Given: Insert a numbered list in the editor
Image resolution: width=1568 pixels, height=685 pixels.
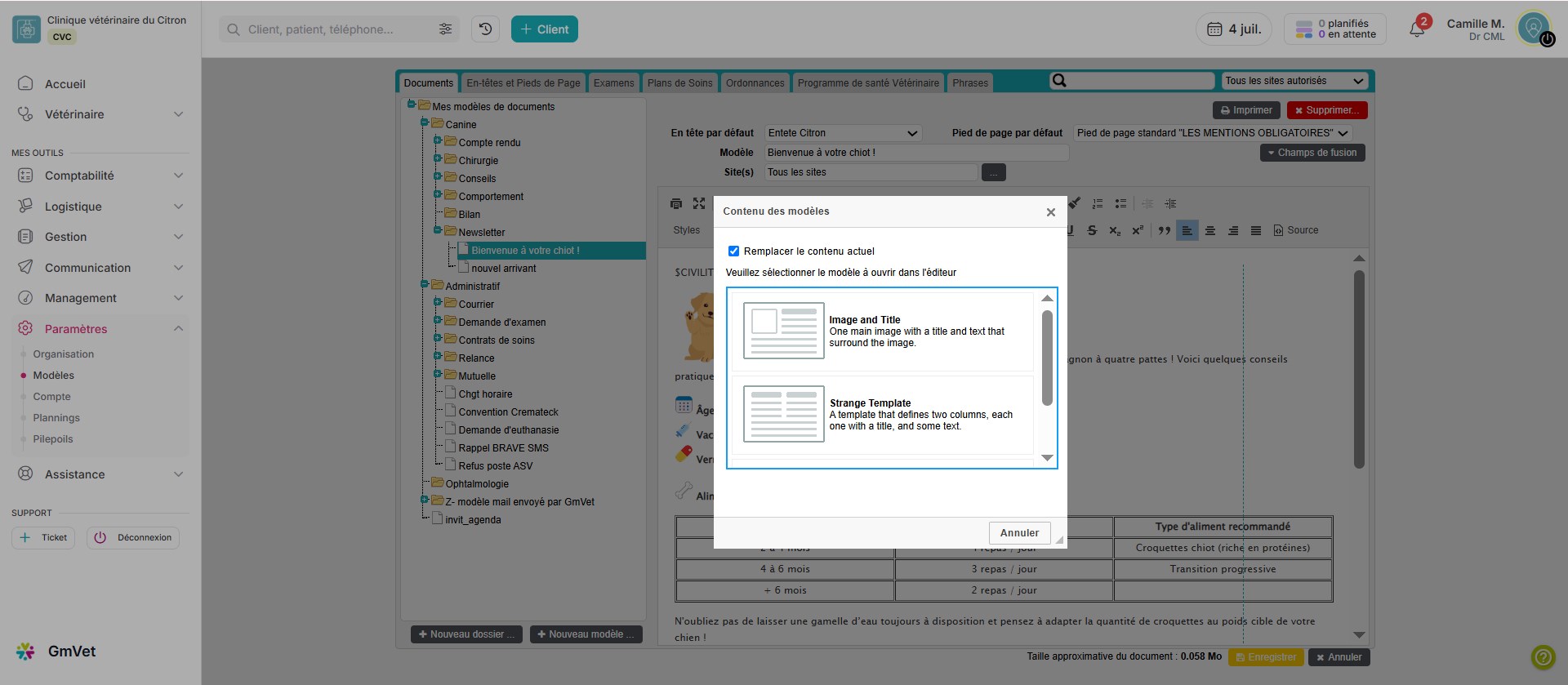Looking at the screenshot, I should point(1098,203).
